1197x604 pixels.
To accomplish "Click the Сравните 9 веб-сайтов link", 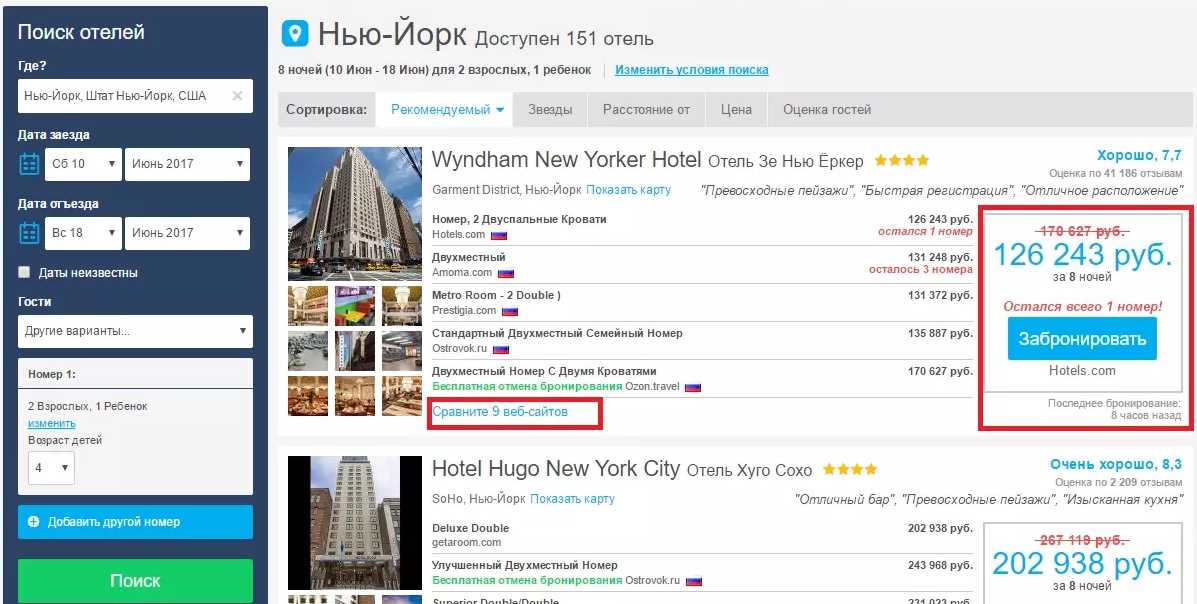I will [x=500, y=412].
